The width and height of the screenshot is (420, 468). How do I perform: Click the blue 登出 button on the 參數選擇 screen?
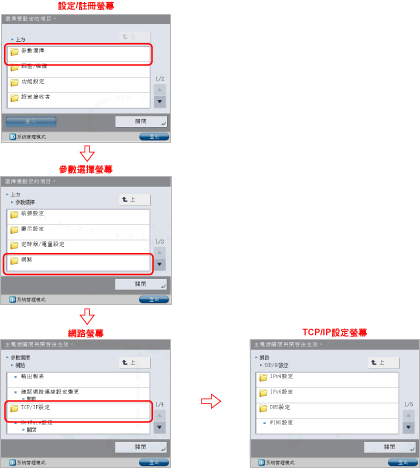pos(154,299)
